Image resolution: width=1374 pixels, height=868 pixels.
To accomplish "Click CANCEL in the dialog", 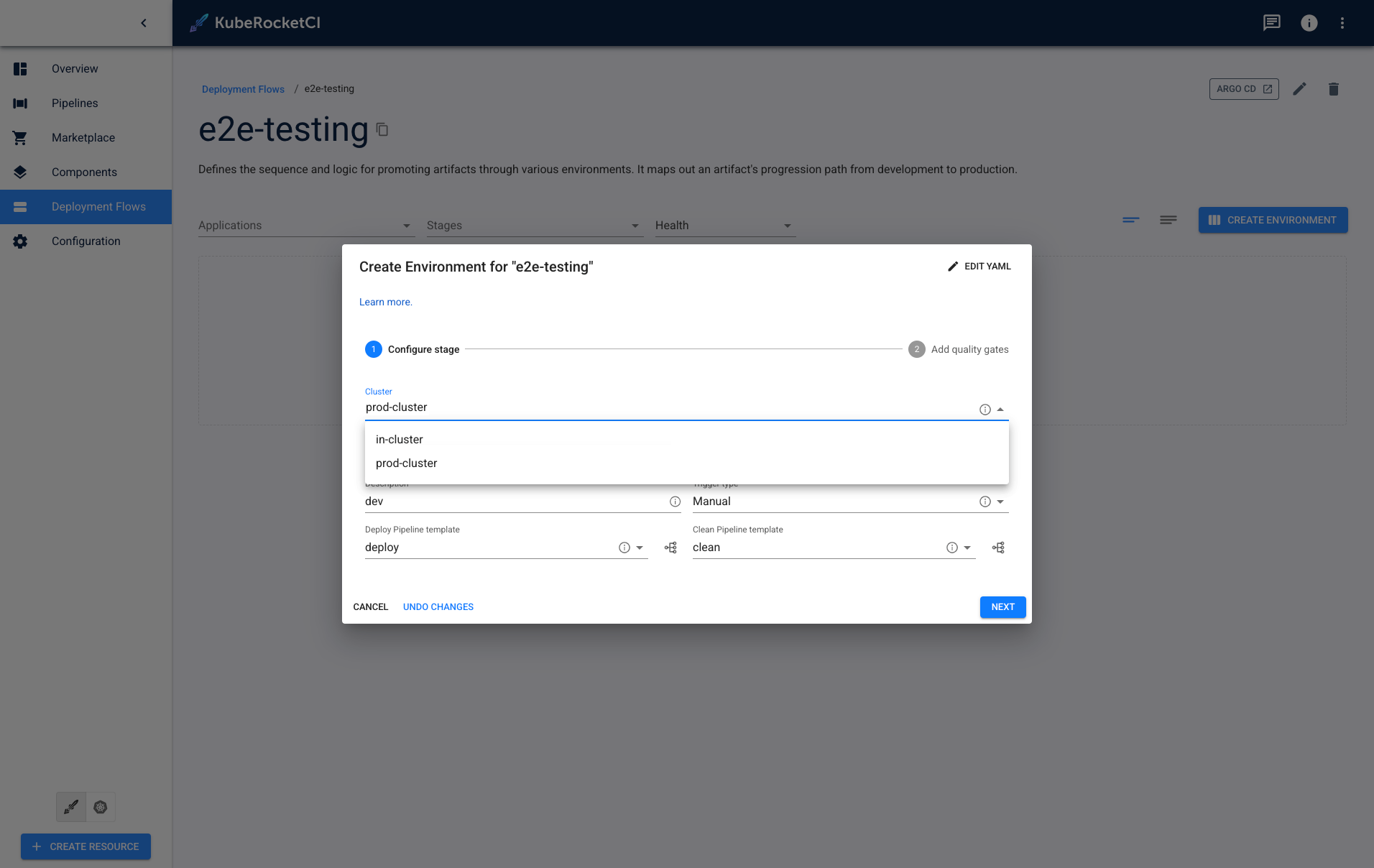I will tap(371, 607).
